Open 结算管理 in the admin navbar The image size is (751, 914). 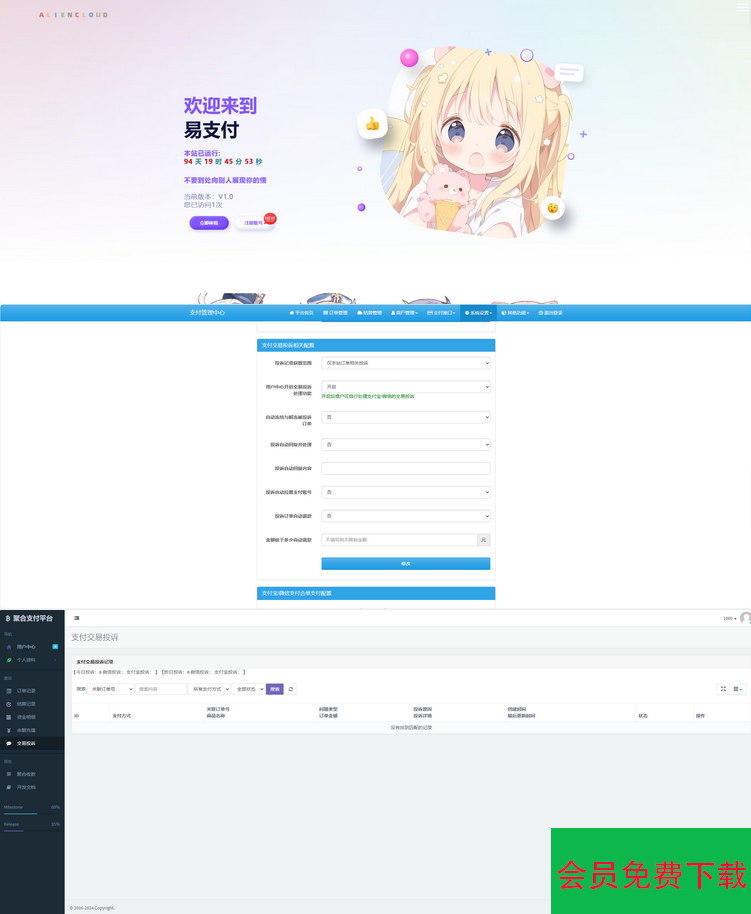369,313
